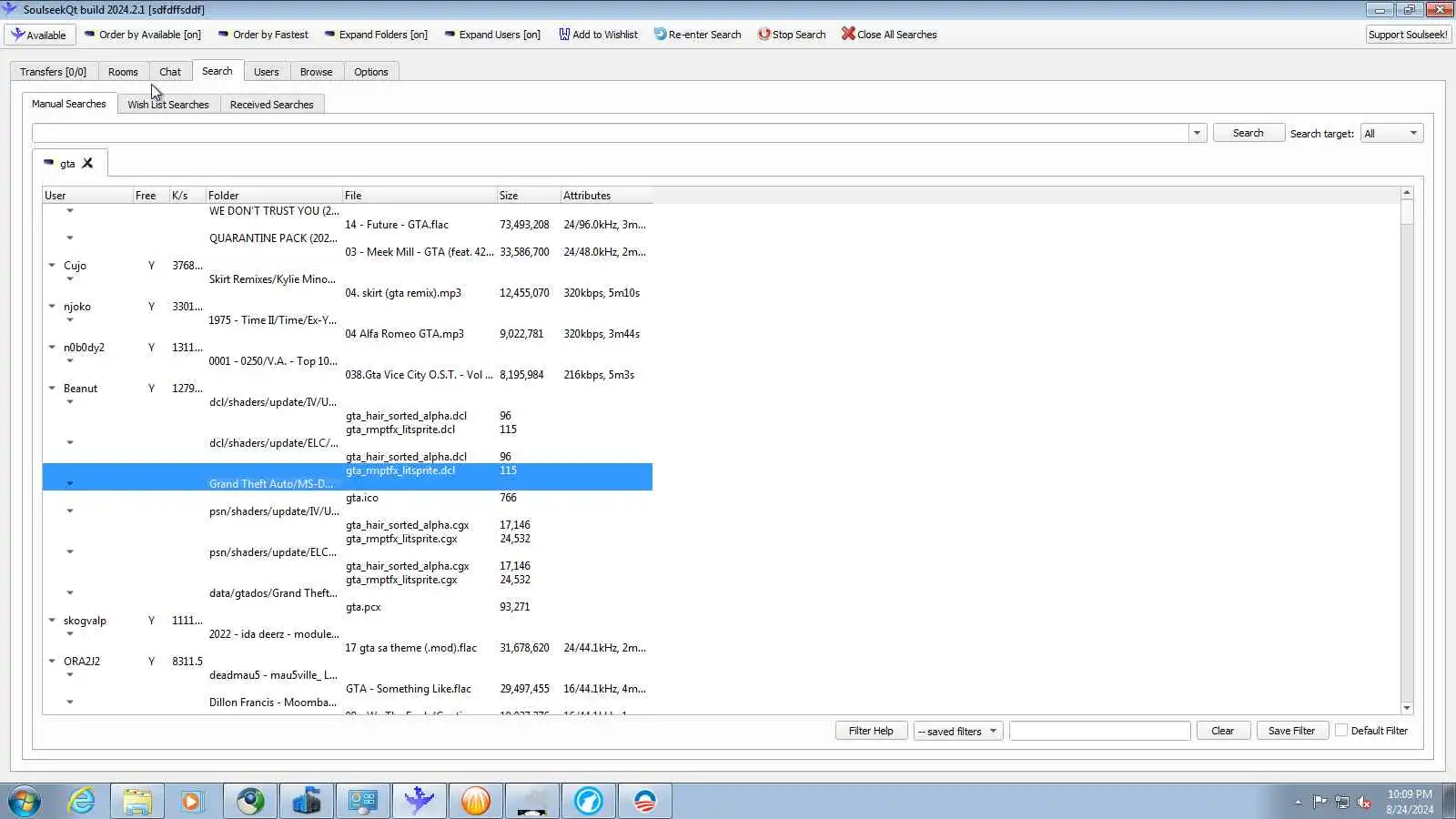1456x819 pixels.
Task: Select the file "gta.pcx"
Action: point(363,607)
